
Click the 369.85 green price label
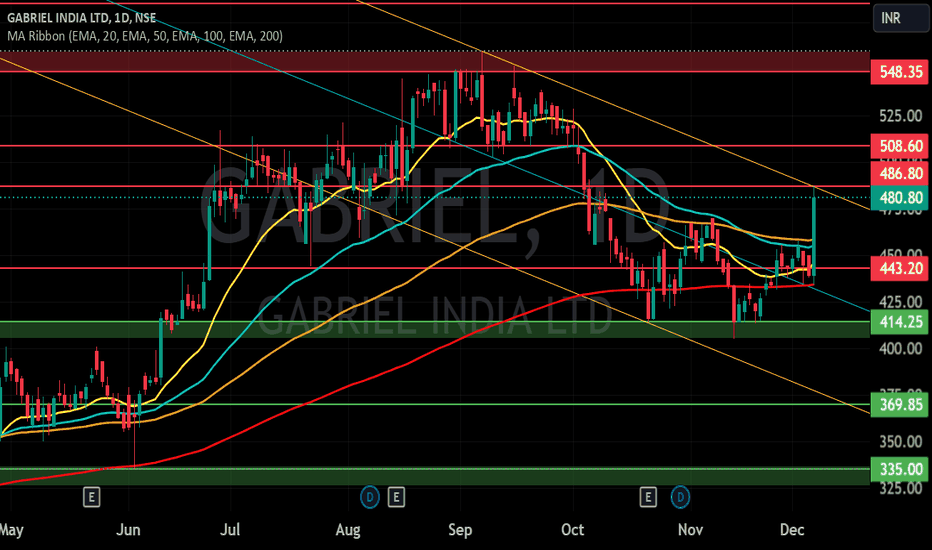[899, 405]
